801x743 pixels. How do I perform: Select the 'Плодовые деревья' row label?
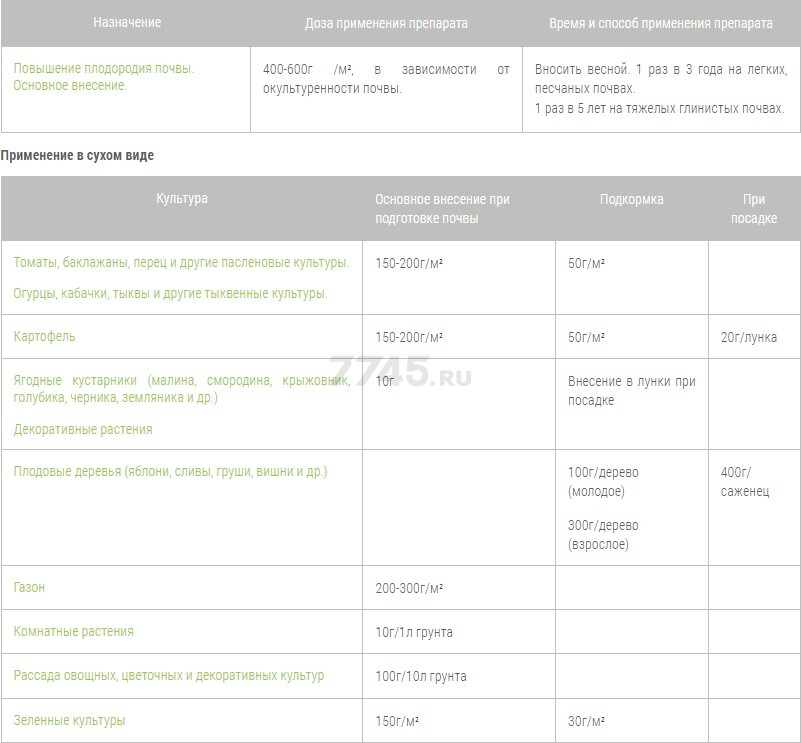(x=170, y=471)
